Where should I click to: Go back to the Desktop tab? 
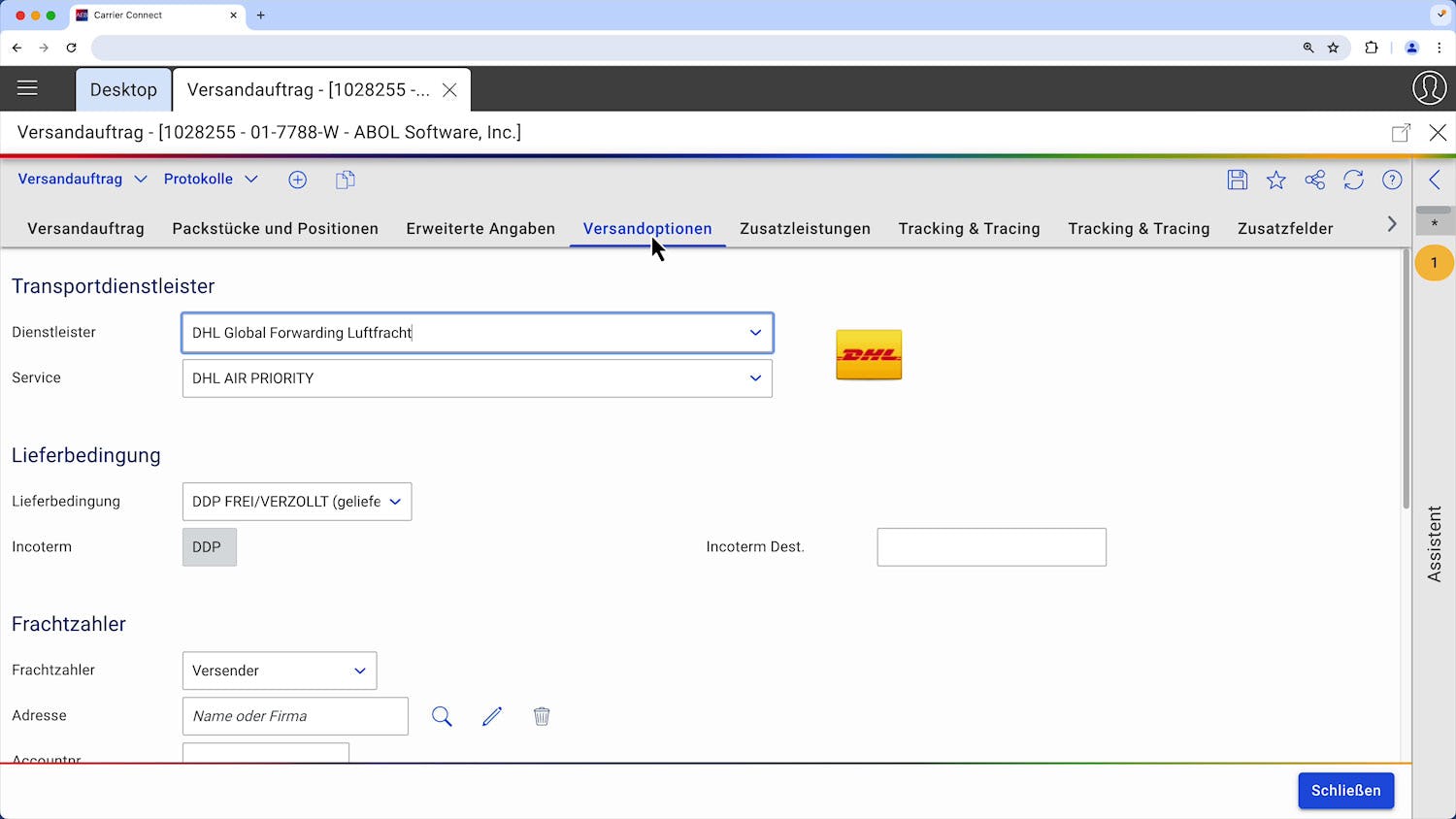click(x=123, y=89)
